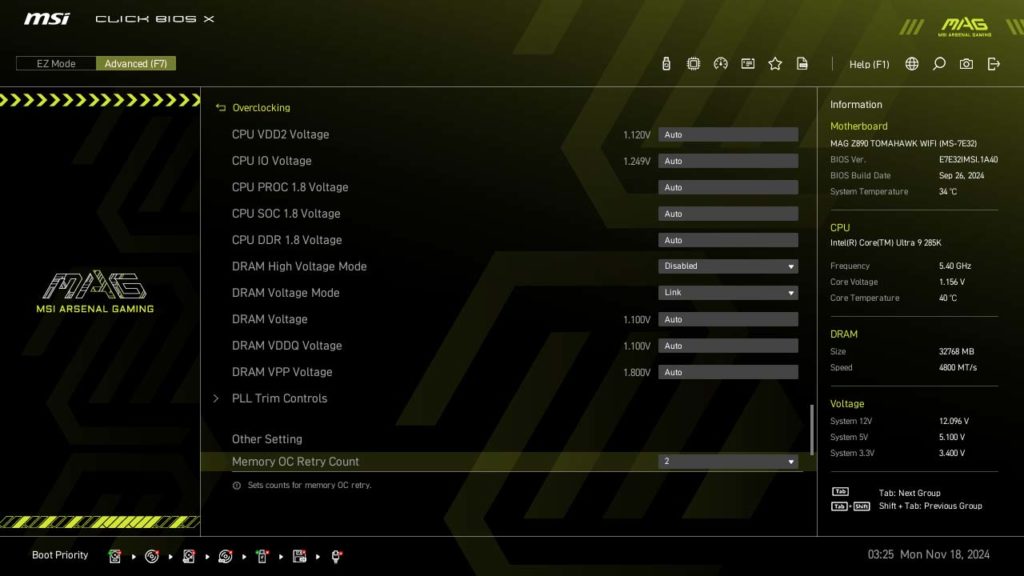Screen dimensions: 1024x576
Task: Click the DRAM speed 4800 MT/s value
Action: [957, 368]
